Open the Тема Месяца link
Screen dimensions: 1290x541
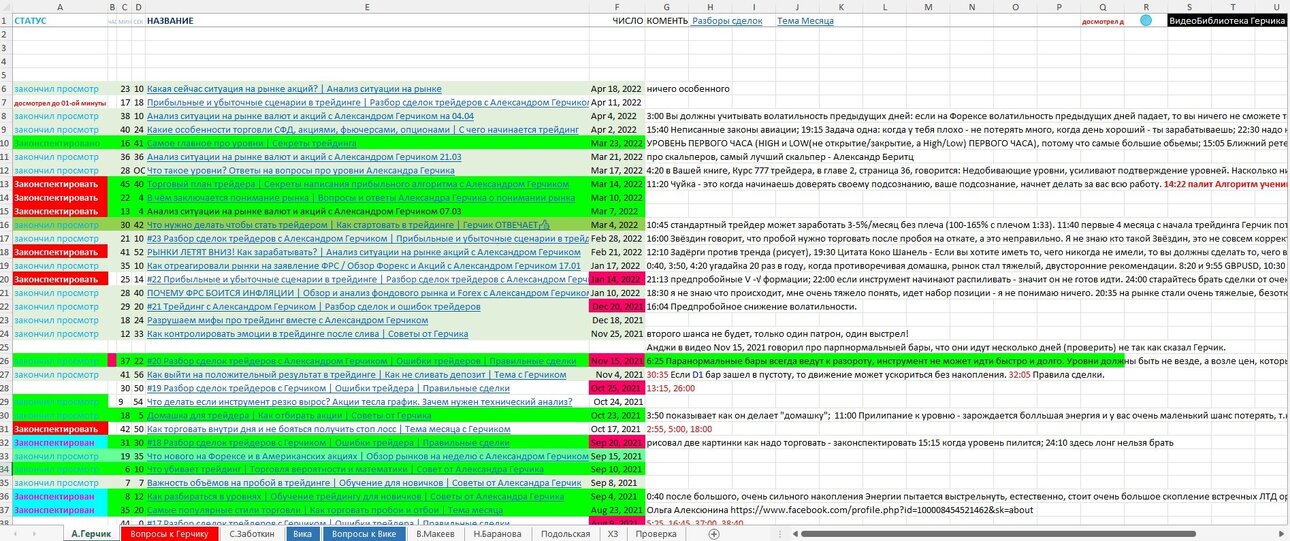805,21
